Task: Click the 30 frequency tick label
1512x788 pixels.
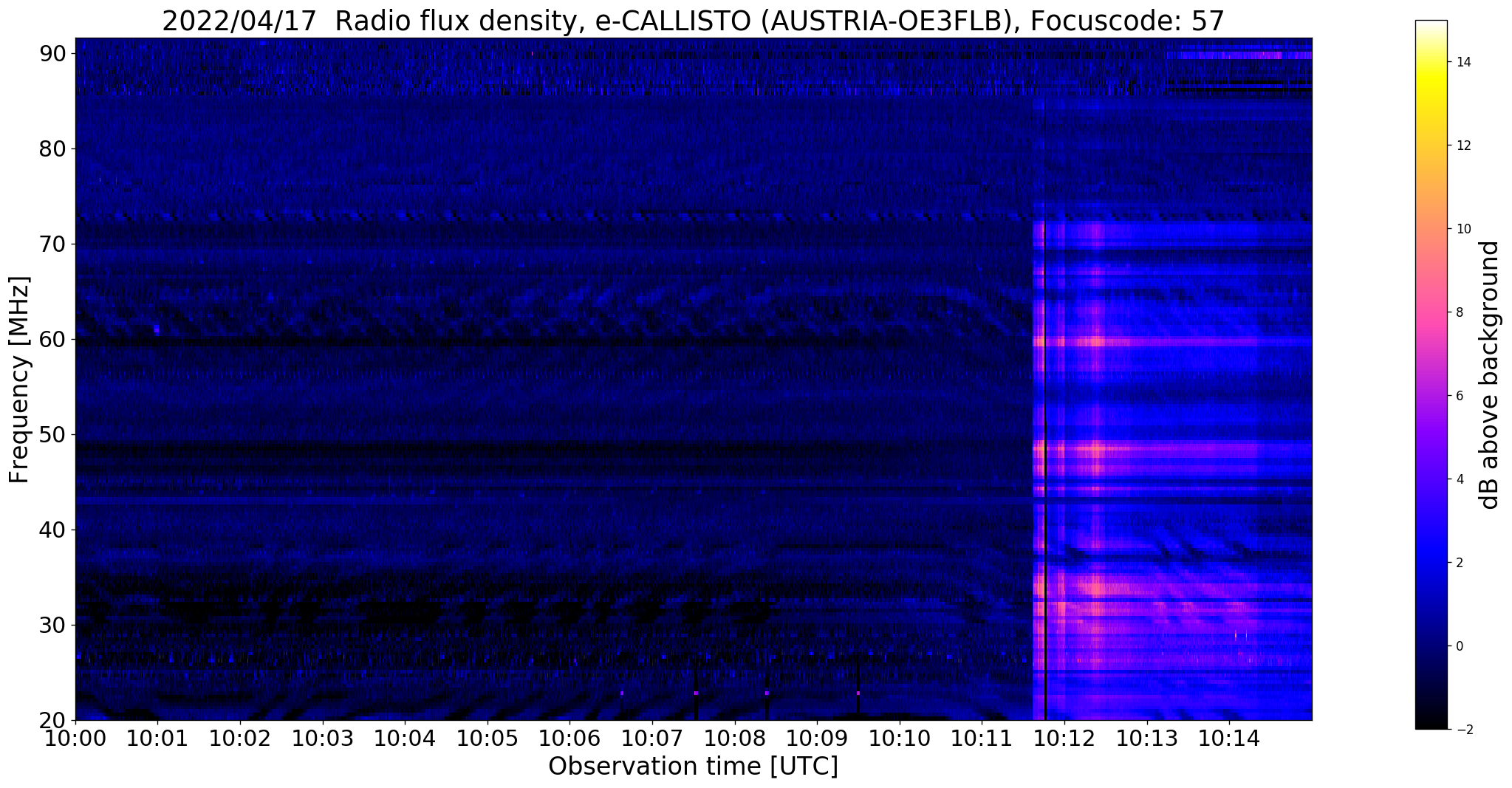Action: click(52, 625)
